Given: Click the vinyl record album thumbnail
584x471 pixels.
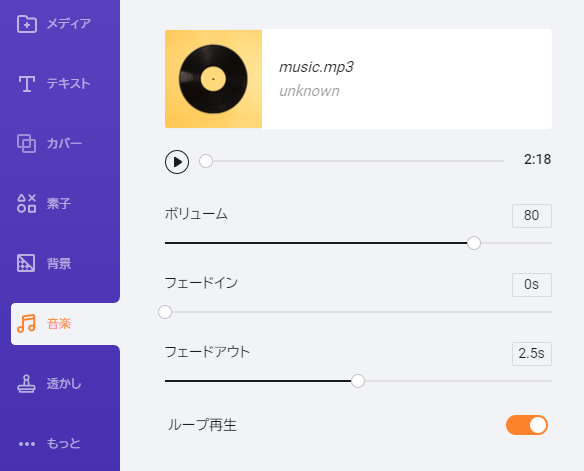Looking at the screenshot, I should [x=213, y=79].
